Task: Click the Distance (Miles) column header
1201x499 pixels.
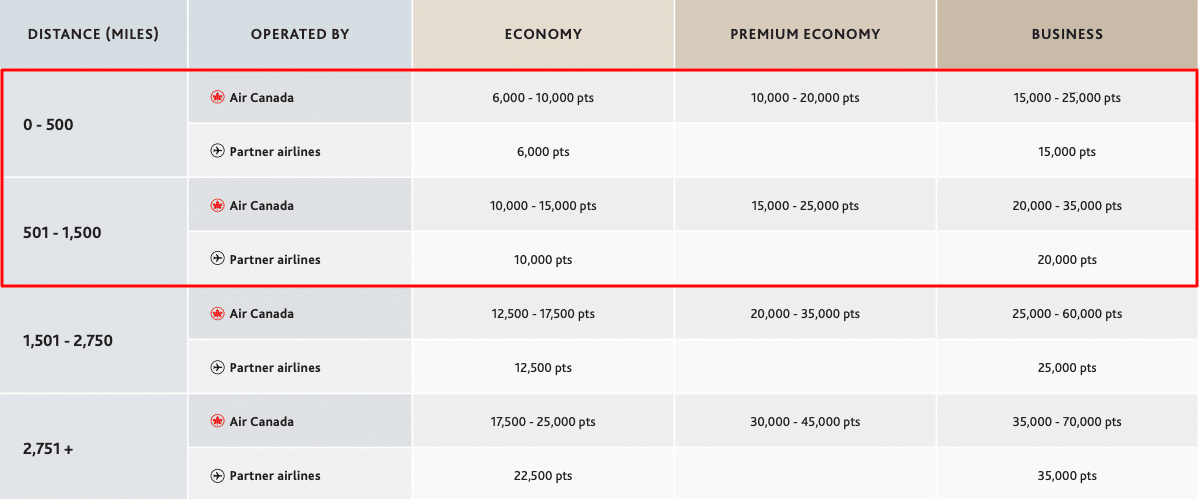Action: coord(93,34)
